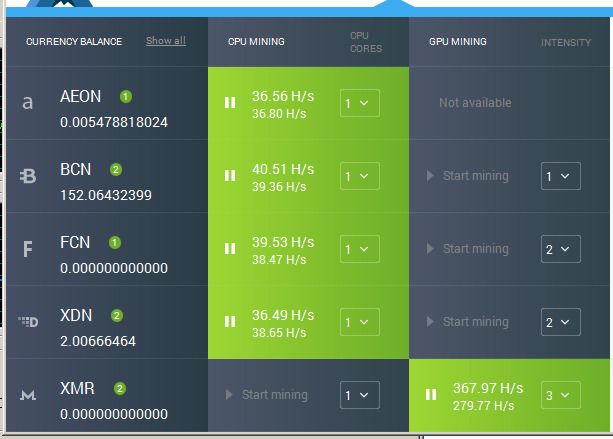Click the XMR Monero logo icon
Screen dimensions: 613x439
28,395
